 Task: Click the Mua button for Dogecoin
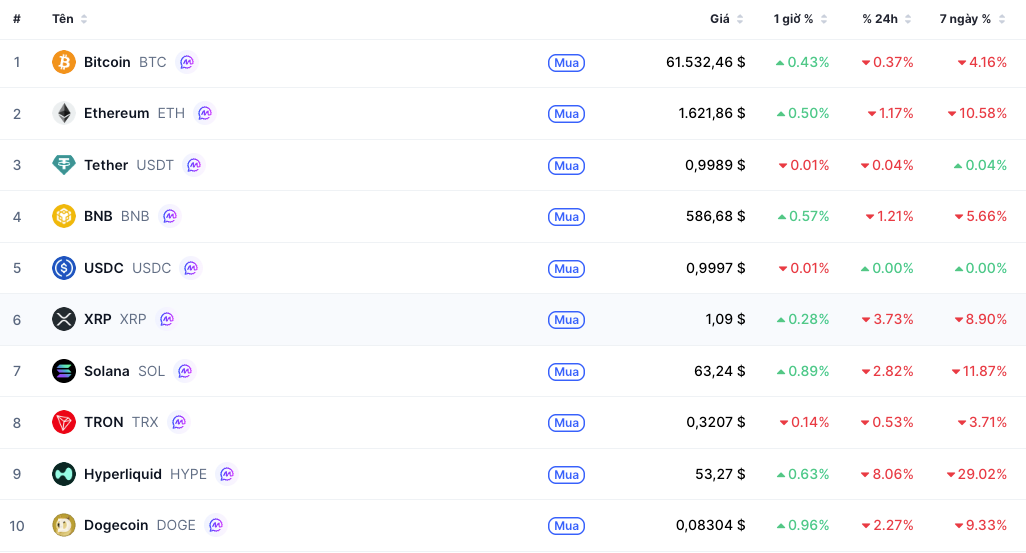(566, 526)
